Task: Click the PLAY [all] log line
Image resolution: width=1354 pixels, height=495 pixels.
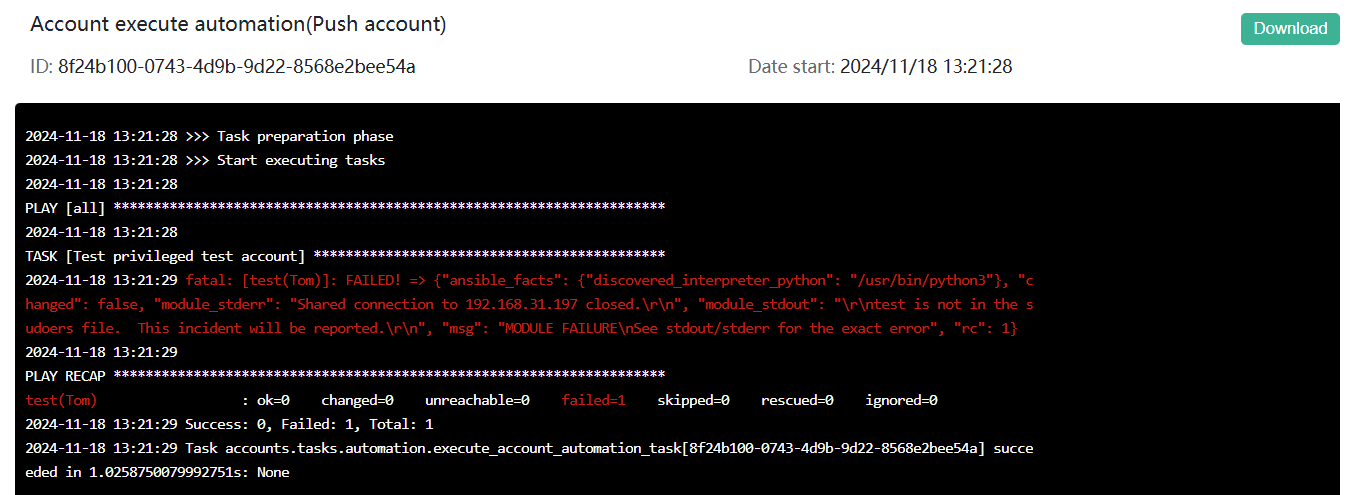Action: [x=345, y=208]
